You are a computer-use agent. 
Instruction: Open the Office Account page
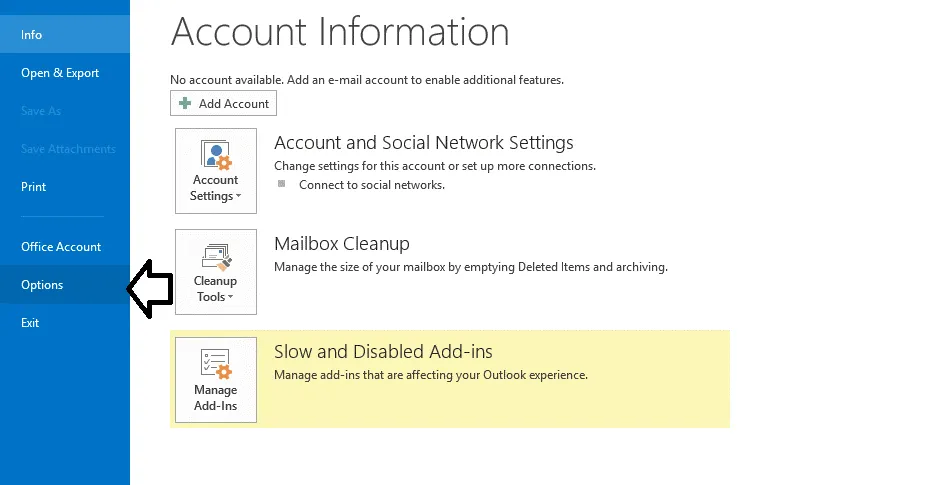pyautogui.click(x=64, y=247)
